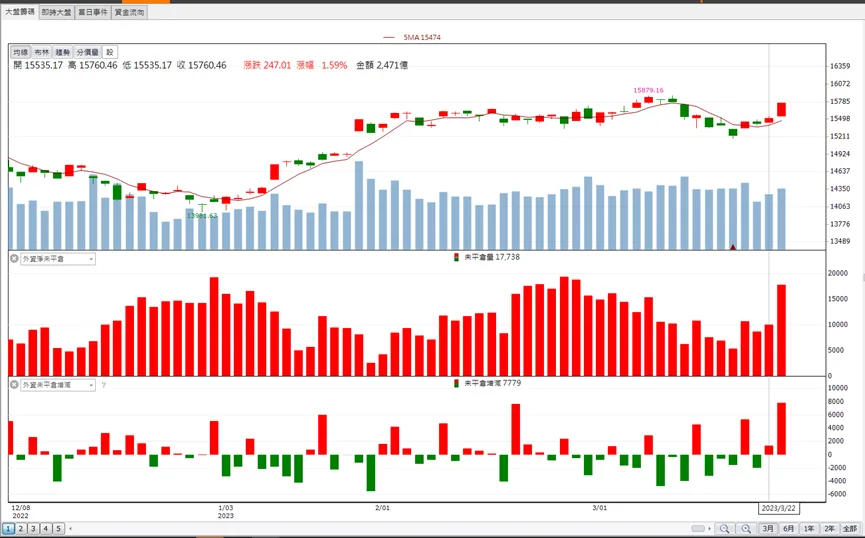Click the 5MA 15474 legend entry
865x538 pixels.
[x=412, y=37]
